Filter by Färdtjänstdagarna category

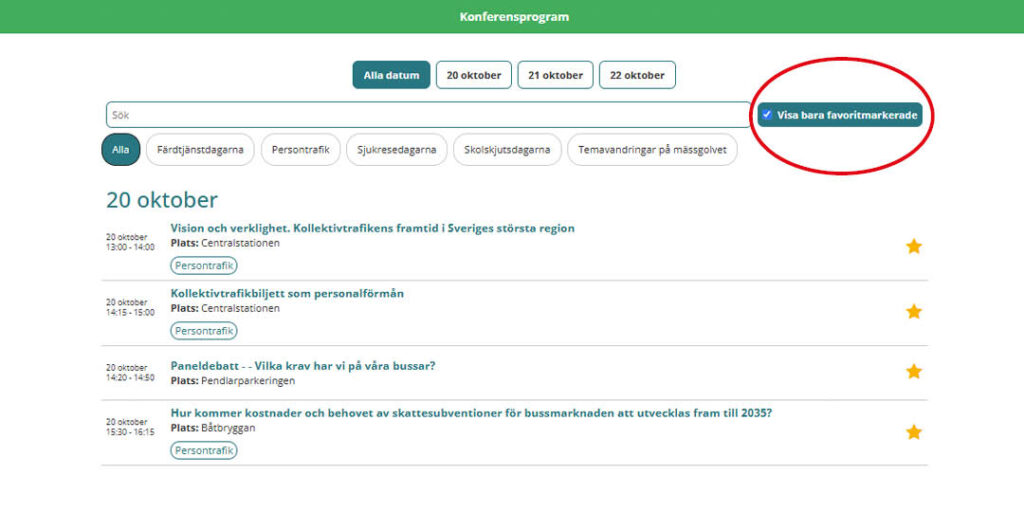point(200,150)
